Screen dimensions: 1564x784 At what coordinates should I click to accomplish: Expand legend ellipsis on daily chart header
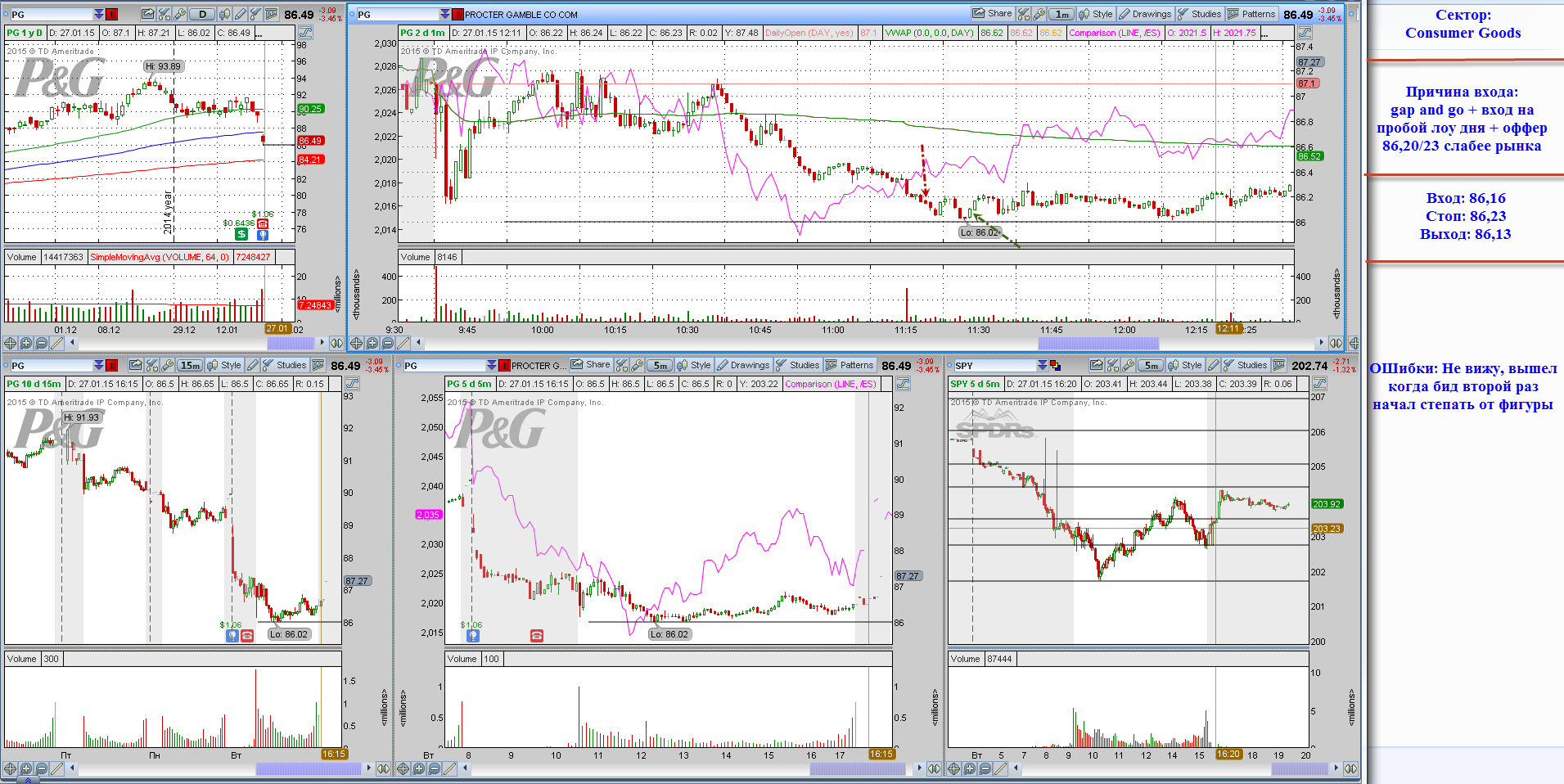[x=259, y=34]
